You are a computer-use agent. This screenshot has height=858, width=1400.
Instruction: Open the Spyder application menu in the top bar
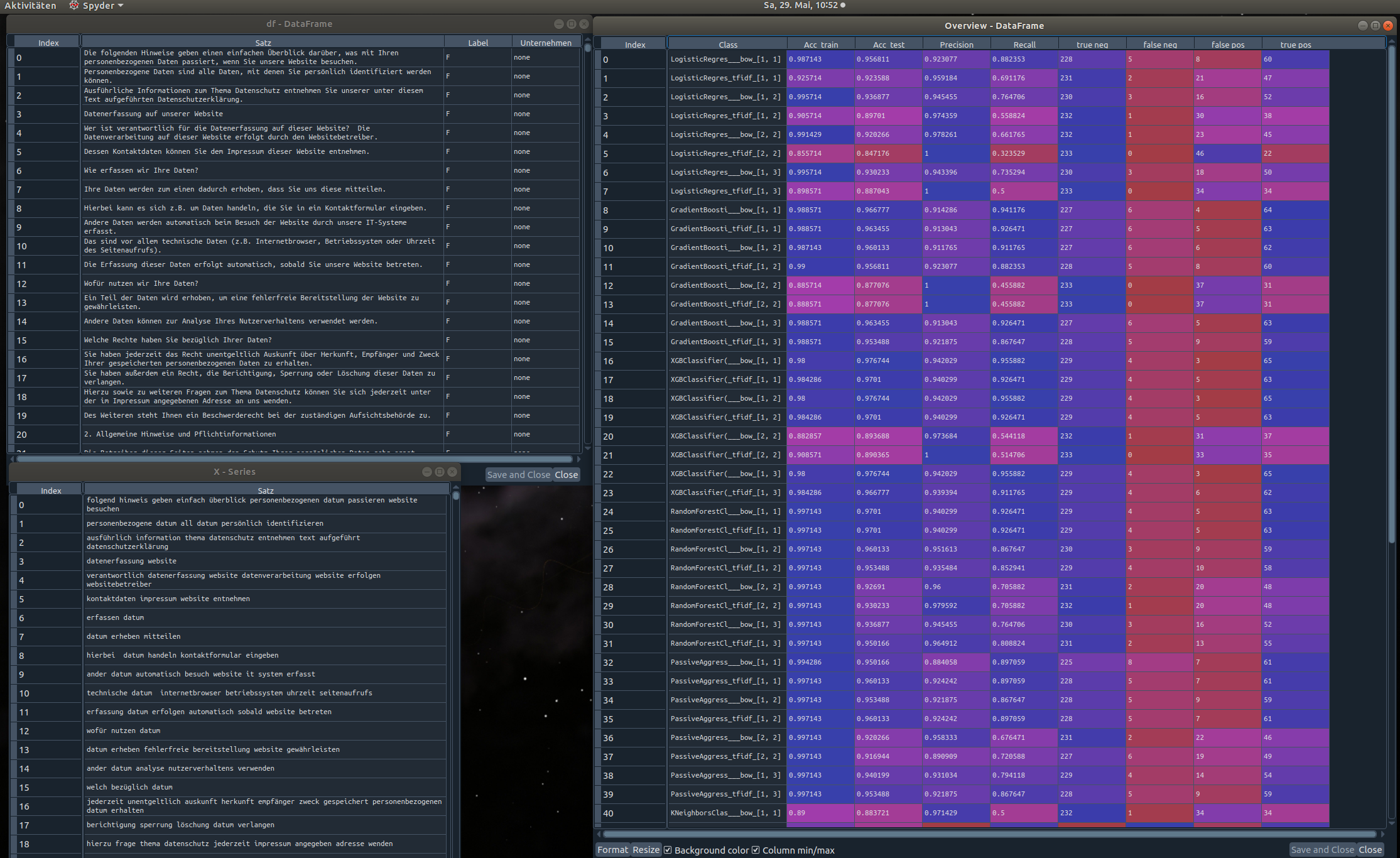coord(95,6)
